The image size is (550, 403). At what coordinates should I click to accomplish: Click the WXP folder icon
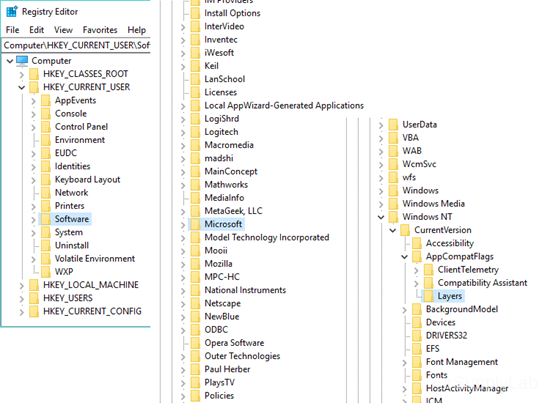click(46, 272)
